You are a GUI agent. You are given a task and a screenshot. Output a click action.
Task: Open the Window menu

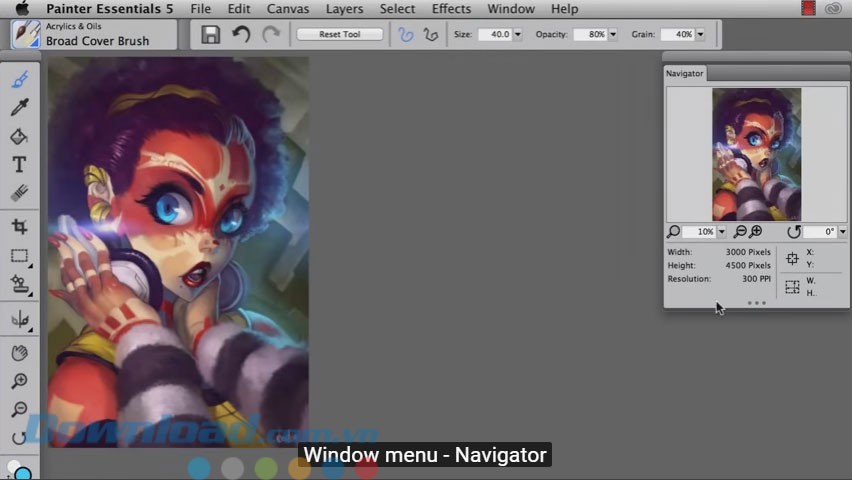pos(510,9)
